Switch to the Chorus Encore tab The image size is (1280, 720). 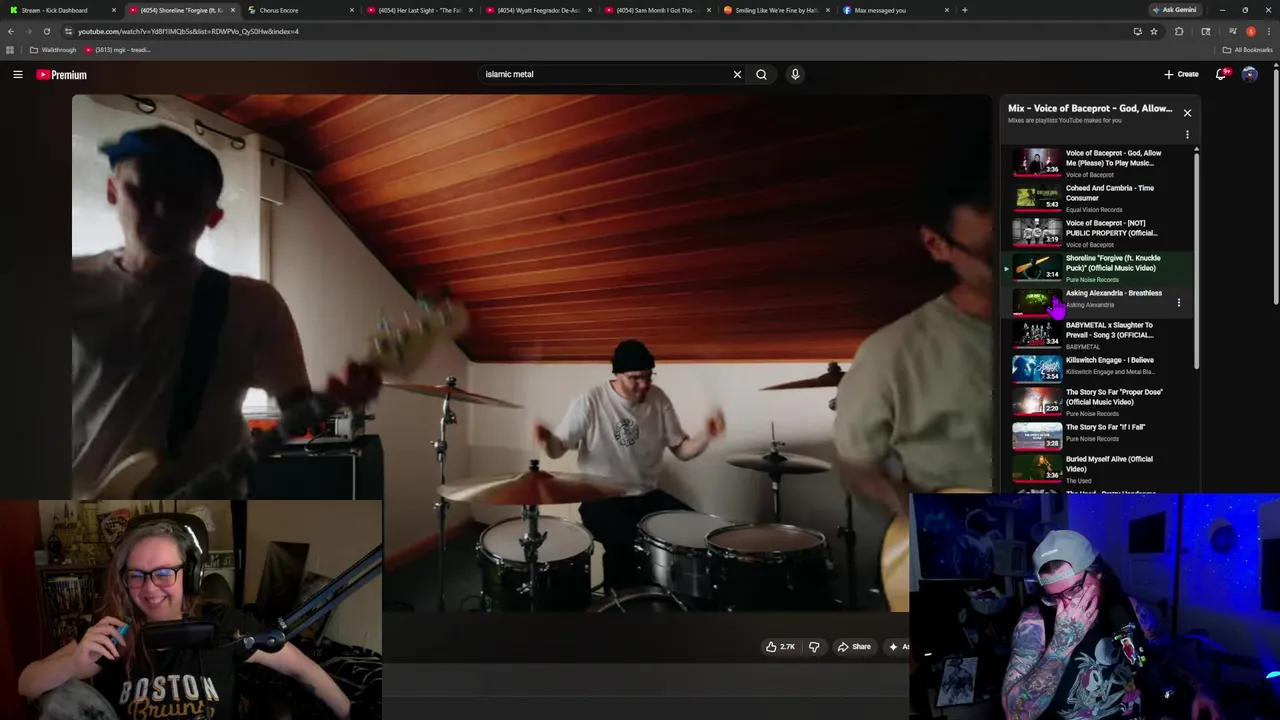300,10
